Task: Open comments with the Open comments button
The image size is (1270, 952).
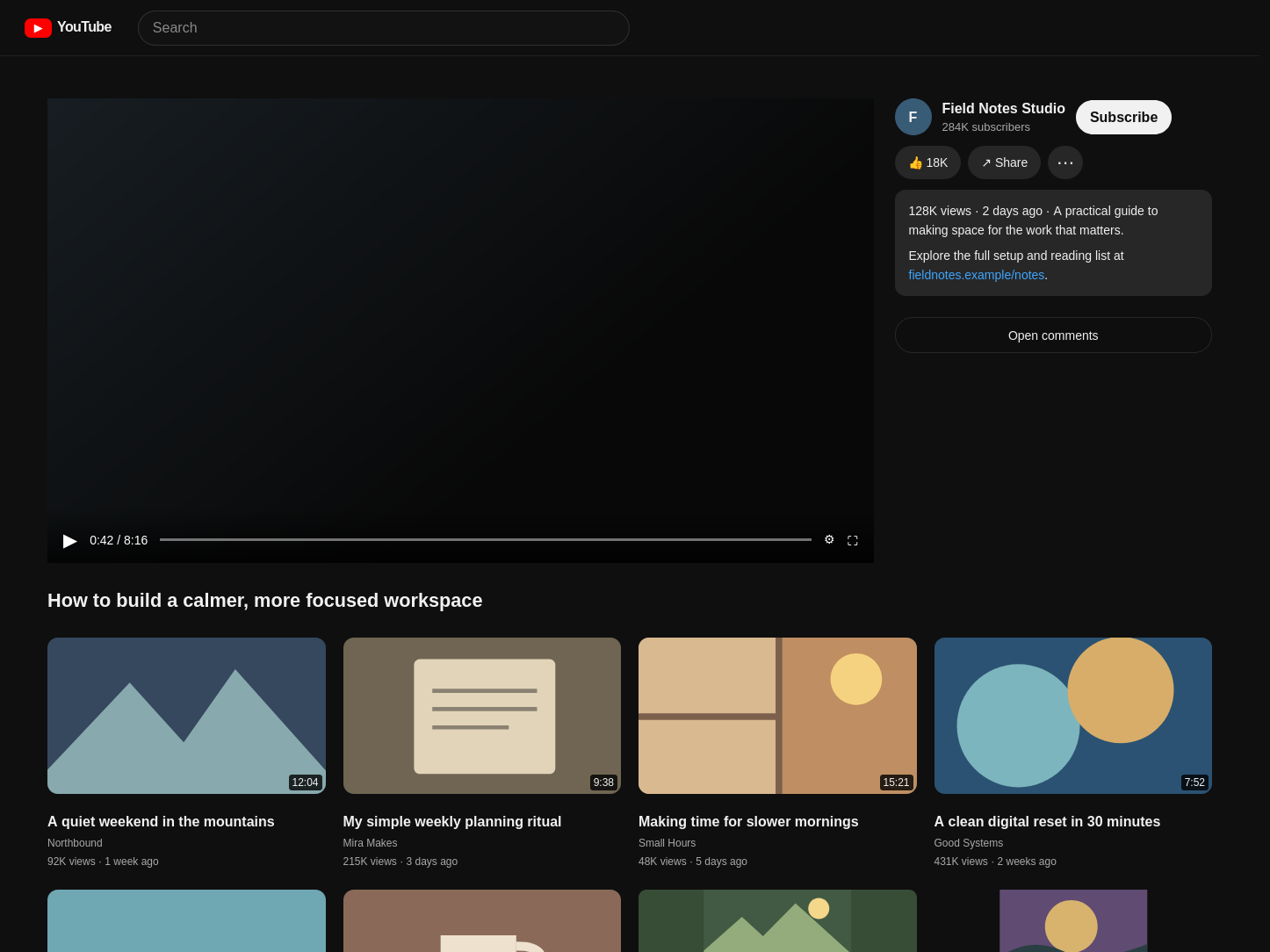Action: (x=1053, y=335)
